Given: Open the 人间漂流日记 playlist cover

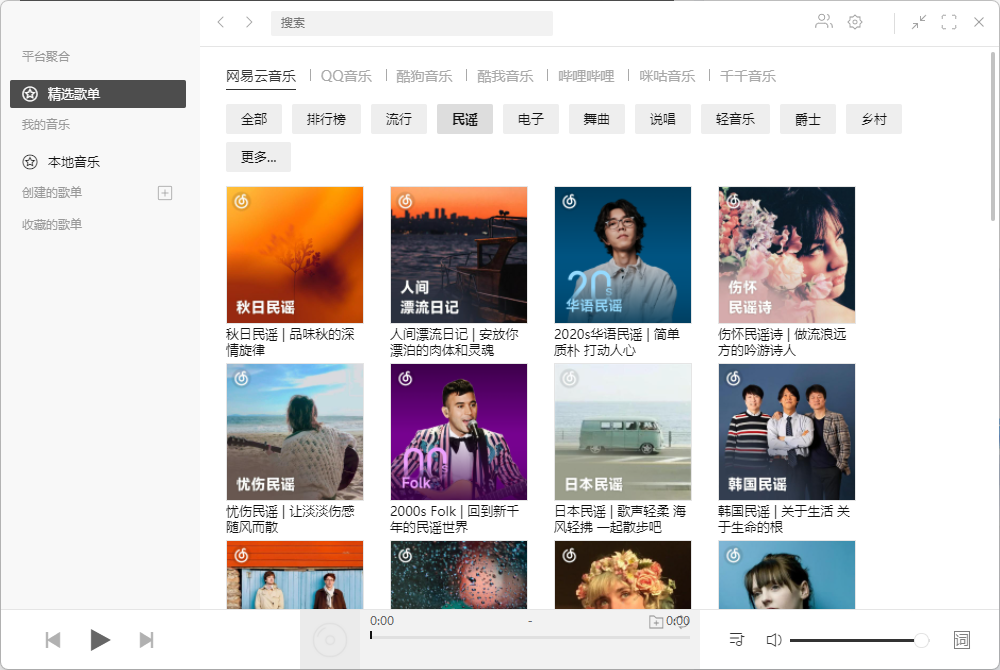Looking at the screenshot, I should 459,255.
